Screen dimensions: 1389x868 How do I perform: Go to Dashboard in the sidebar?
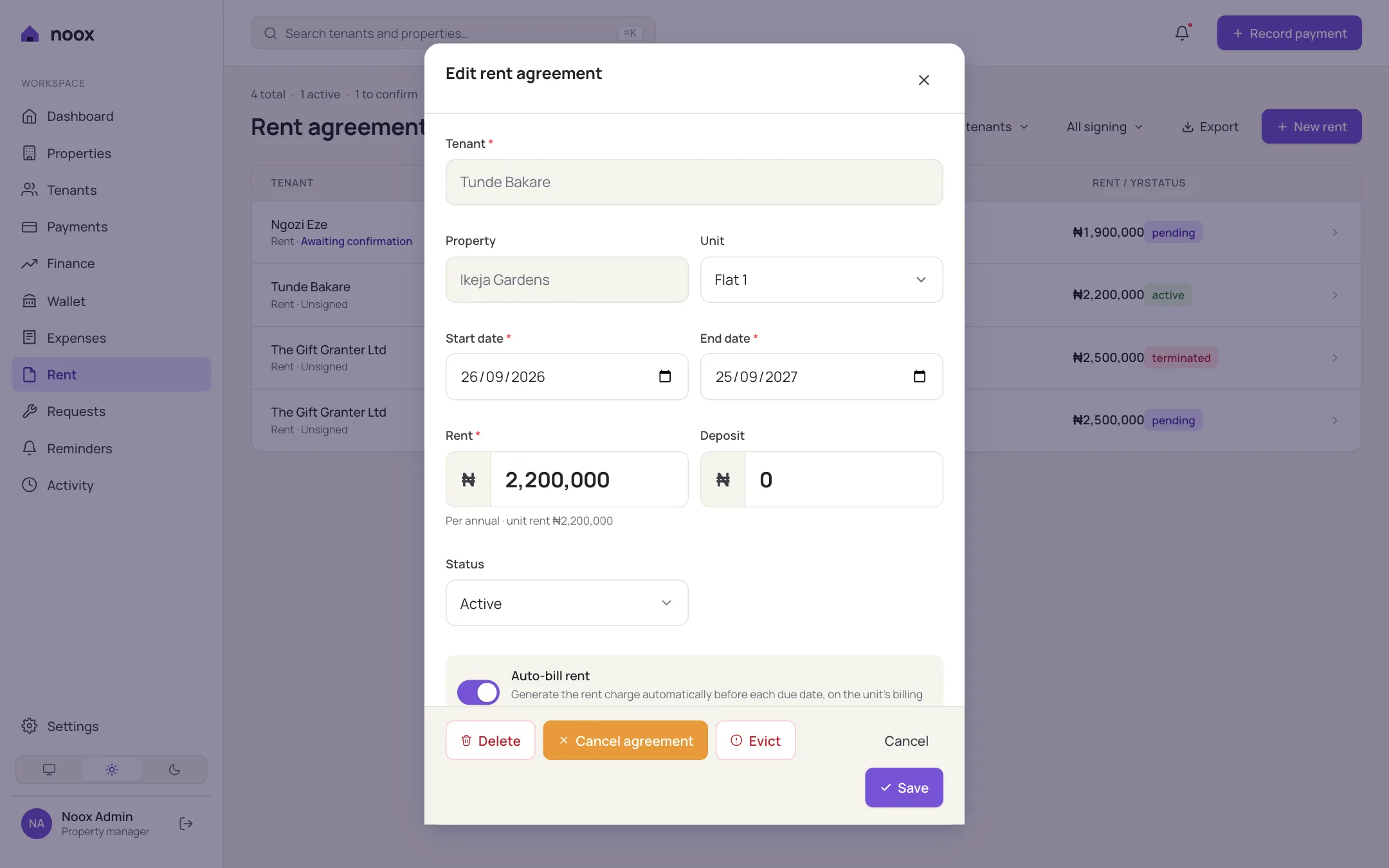click(111, 116)
